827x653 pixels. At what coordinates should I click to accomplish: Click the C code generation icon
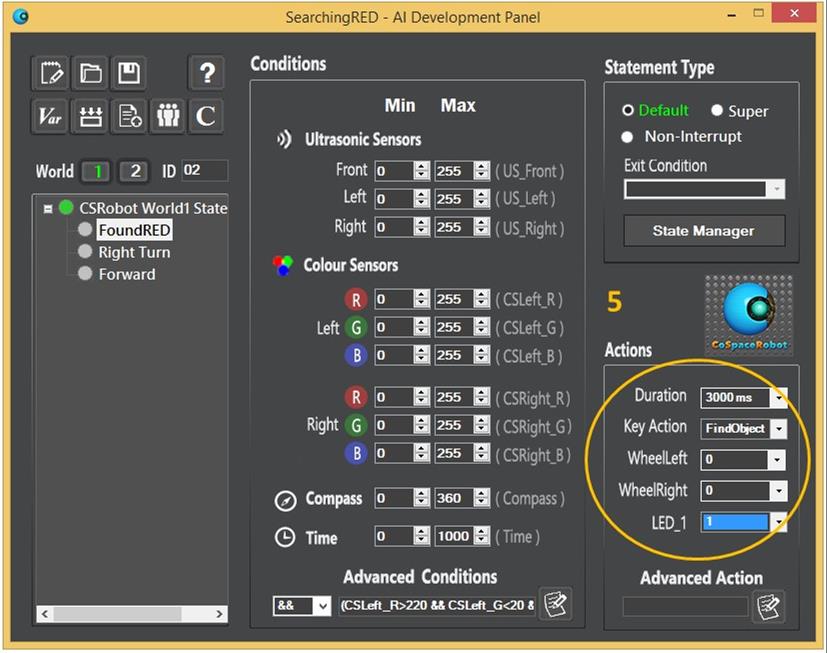click(206, 116)
